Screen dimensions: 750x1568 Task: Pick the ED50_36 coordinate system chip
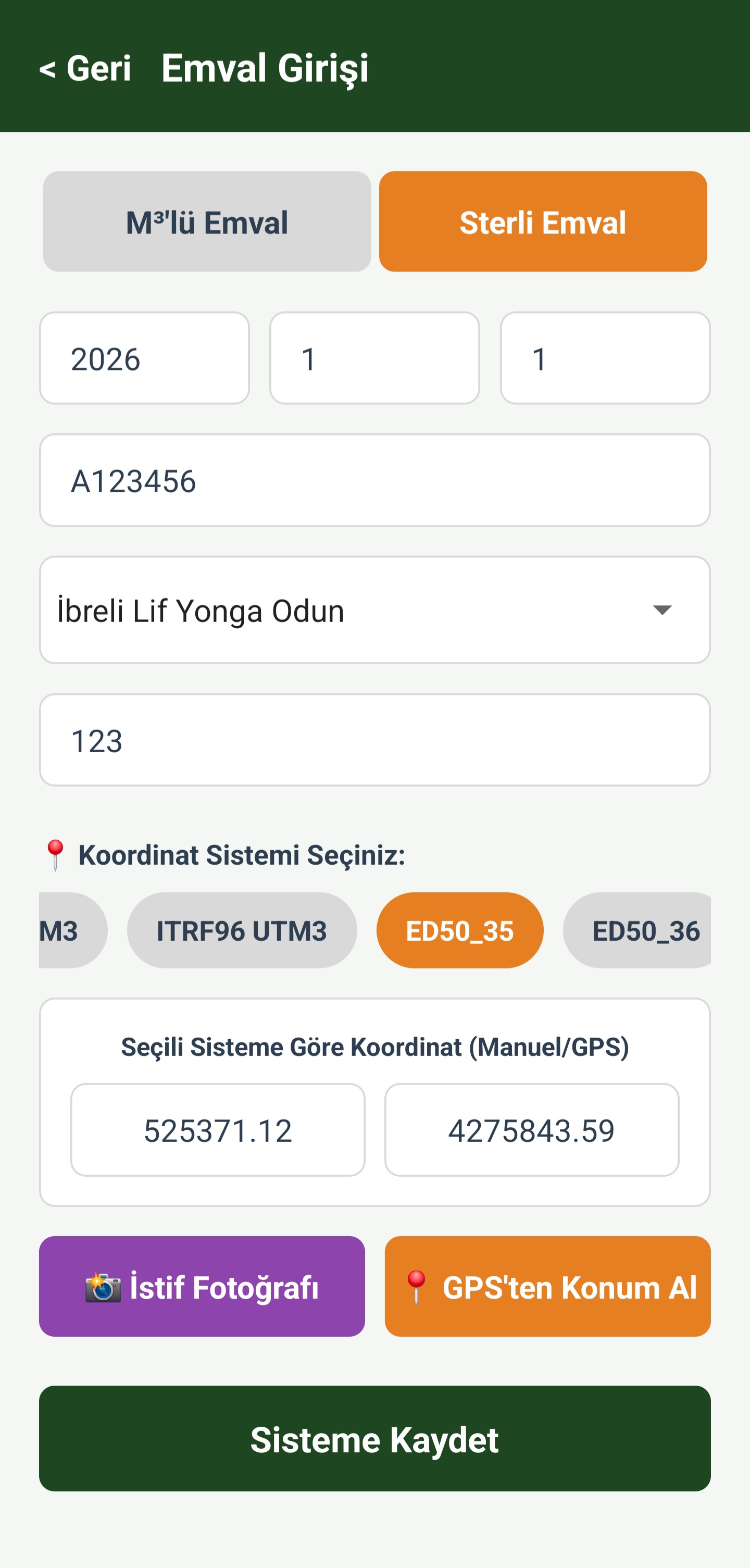click(637, 931)
